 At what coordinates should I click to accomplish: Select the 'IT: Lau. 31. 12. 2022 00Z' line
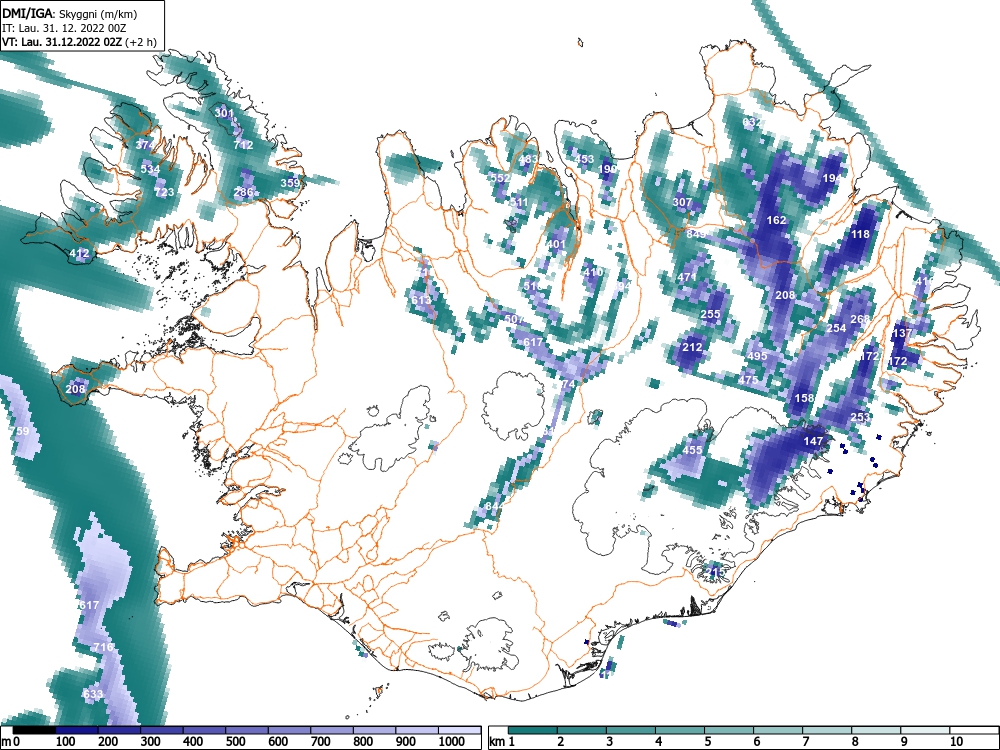[x=64, y=28]
